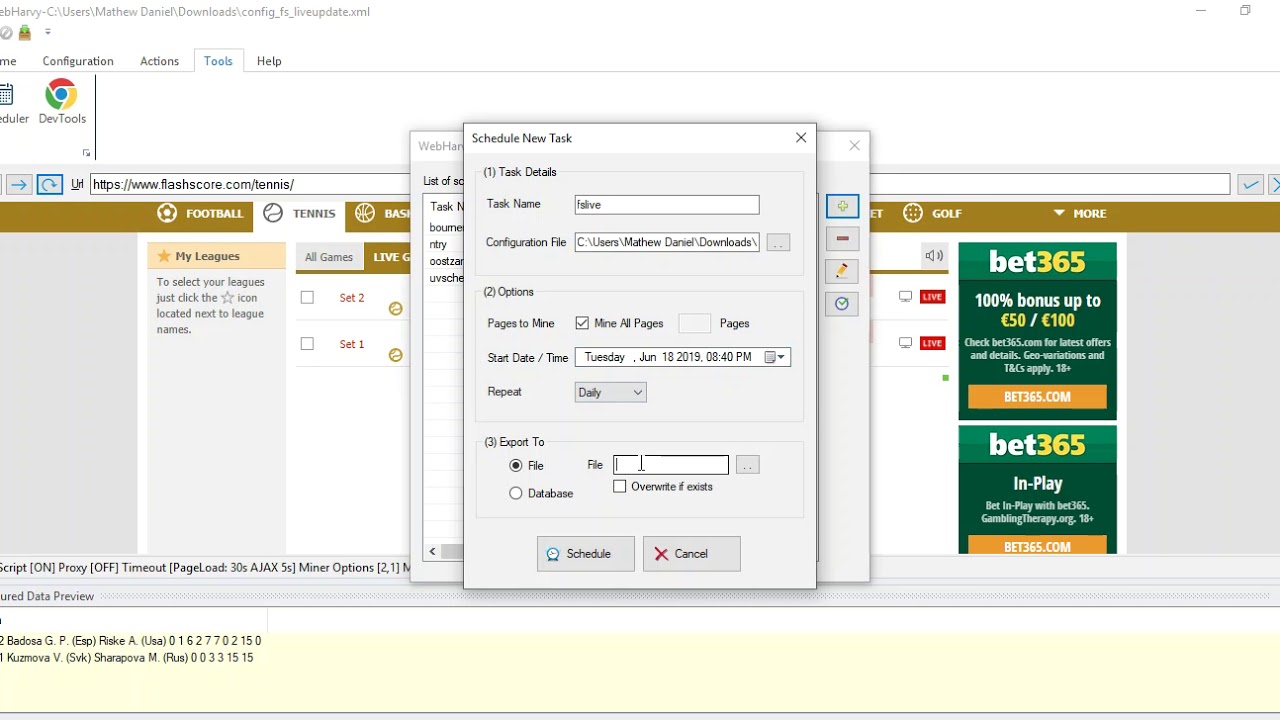1280x720 pixels.
Task: Click the tennis ball icon in site navigation
Action: [273, 213]
